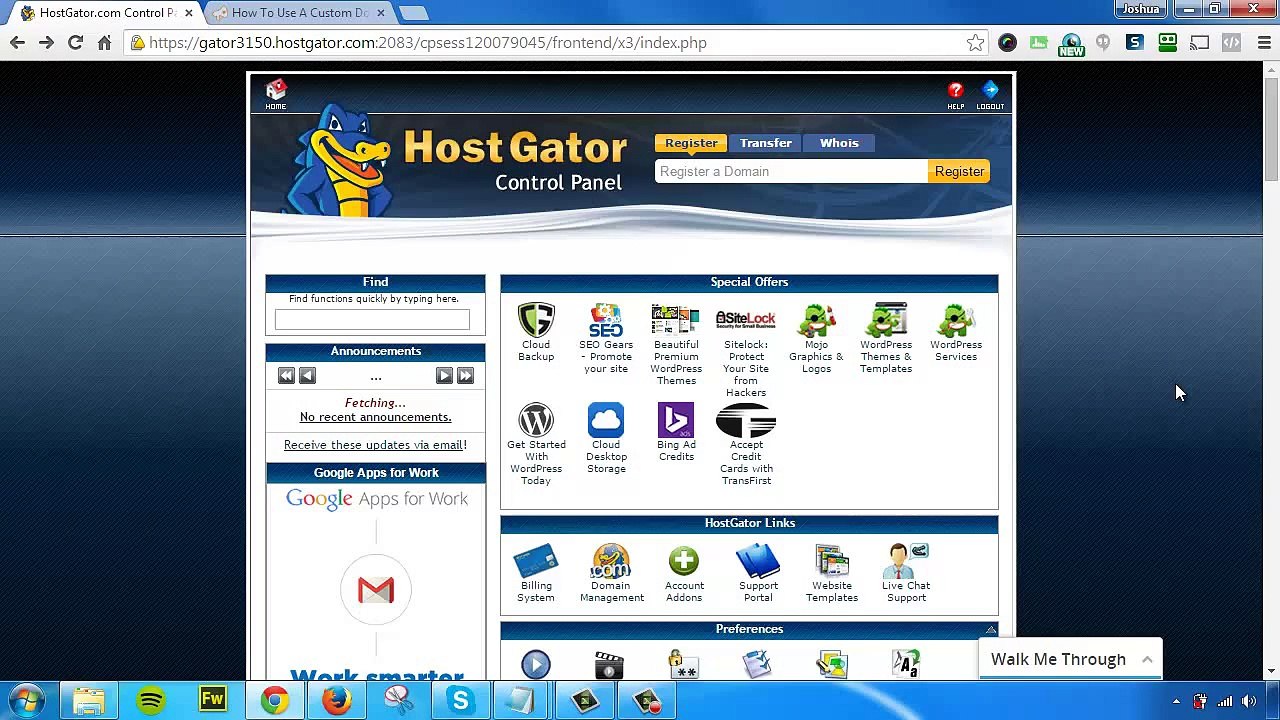Open No recent announcements link
The height and width of the screenshot is (720, 1280).
pyautogui.click(x=375, y=417)
